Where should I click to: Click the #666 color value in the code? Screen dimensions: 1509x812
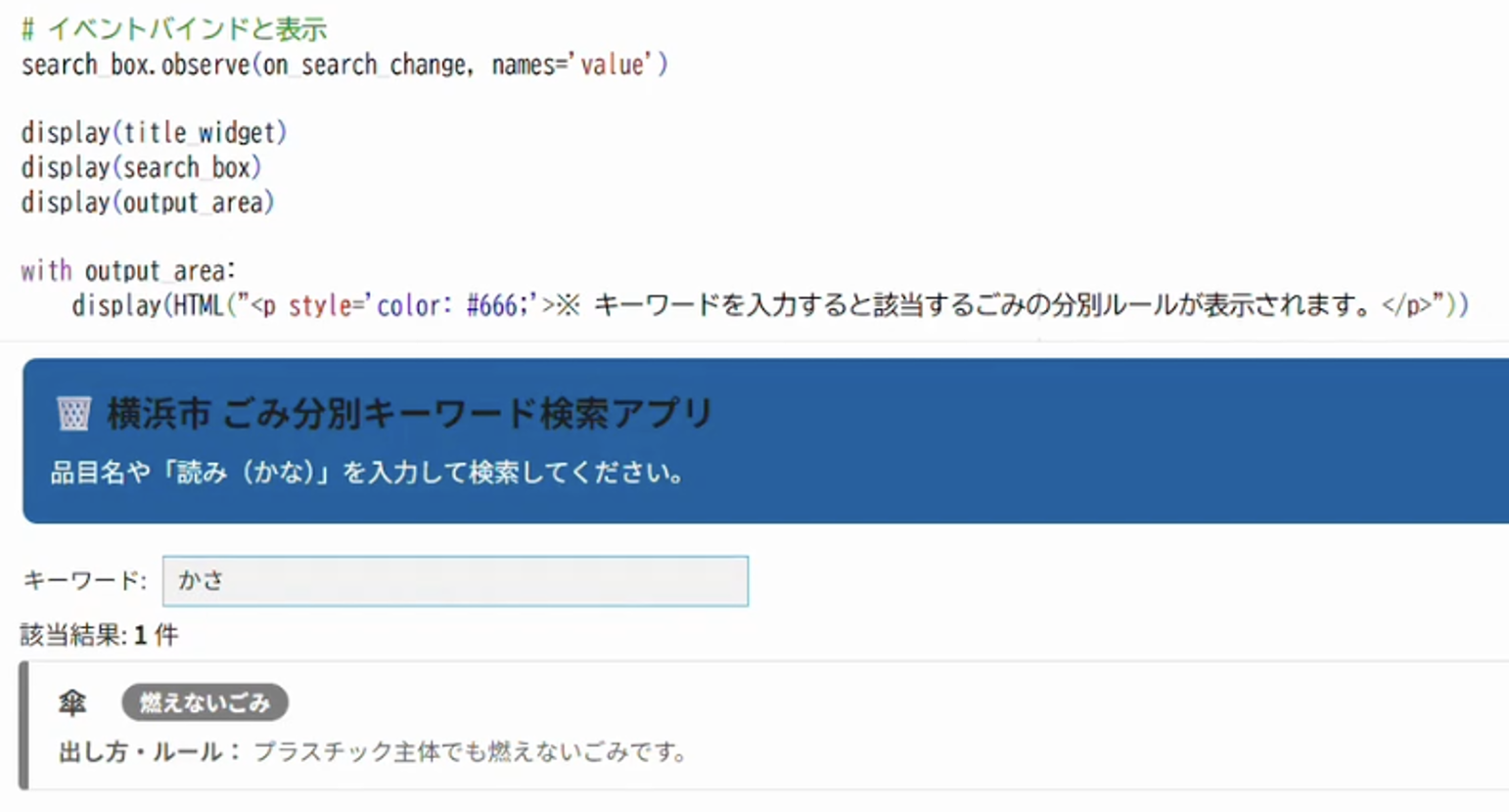click(492, 305)
